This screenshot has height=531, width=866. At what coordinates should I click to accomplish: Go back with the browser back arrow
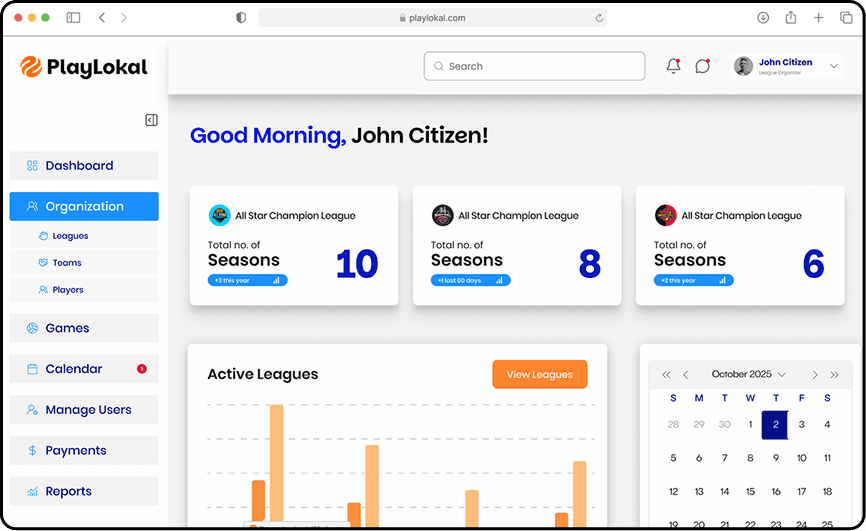click(x=102, y=18)
